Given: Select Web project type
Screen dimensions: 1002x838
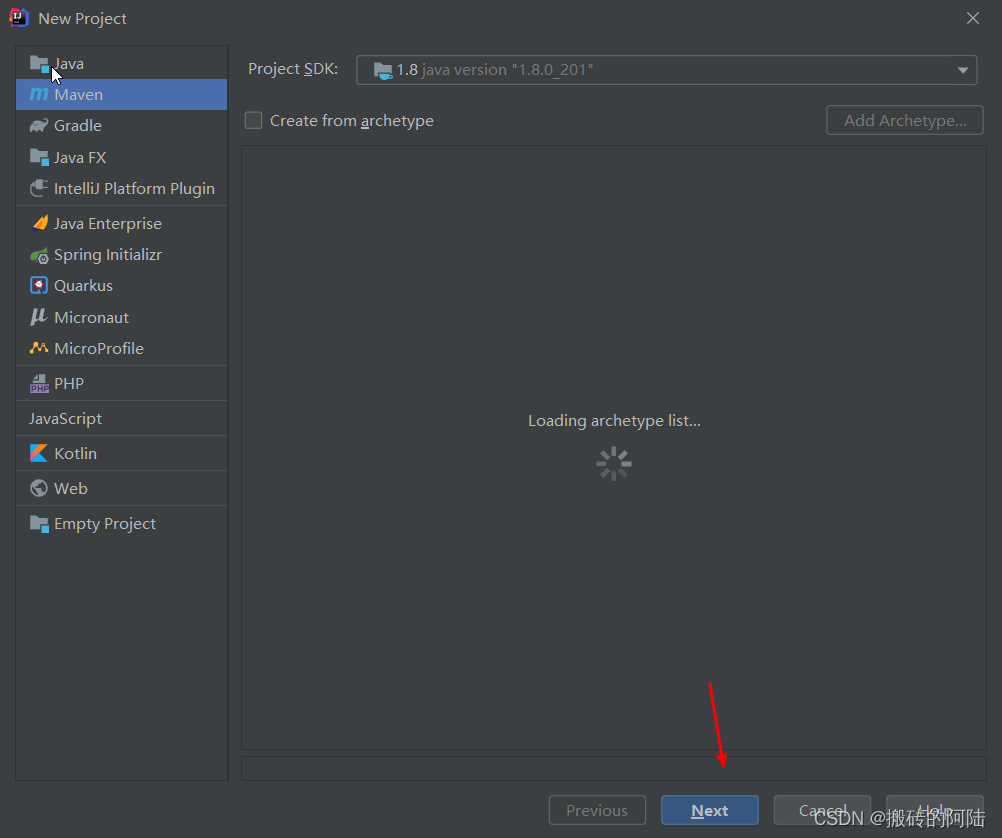Looking at the screenshot, I should [x=121, y=488].
